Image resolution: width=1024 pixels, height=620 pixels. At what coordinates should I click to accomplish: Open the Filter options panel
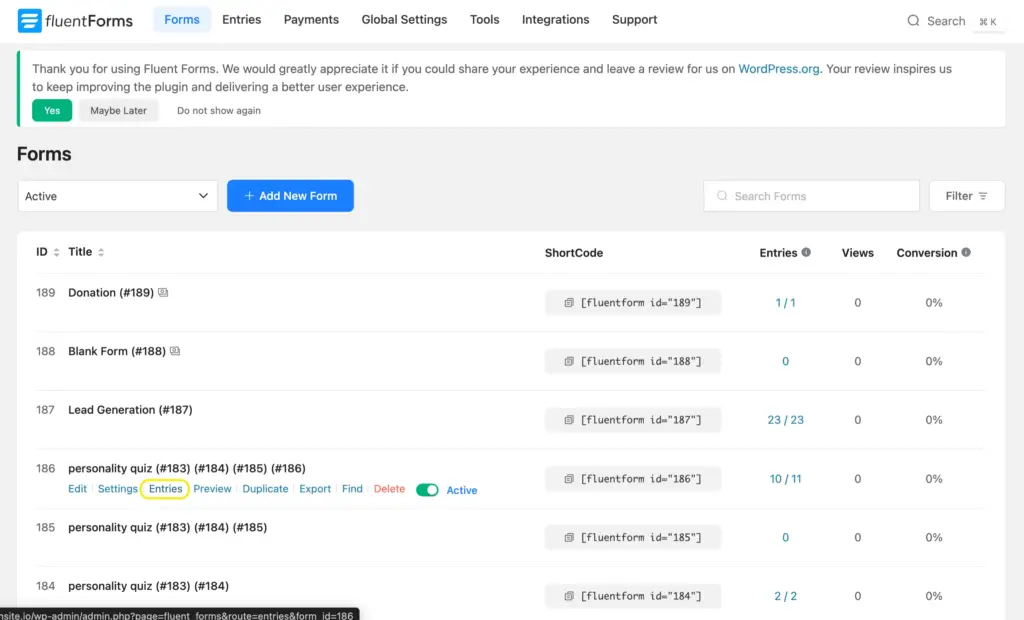(x=966, y=196)
